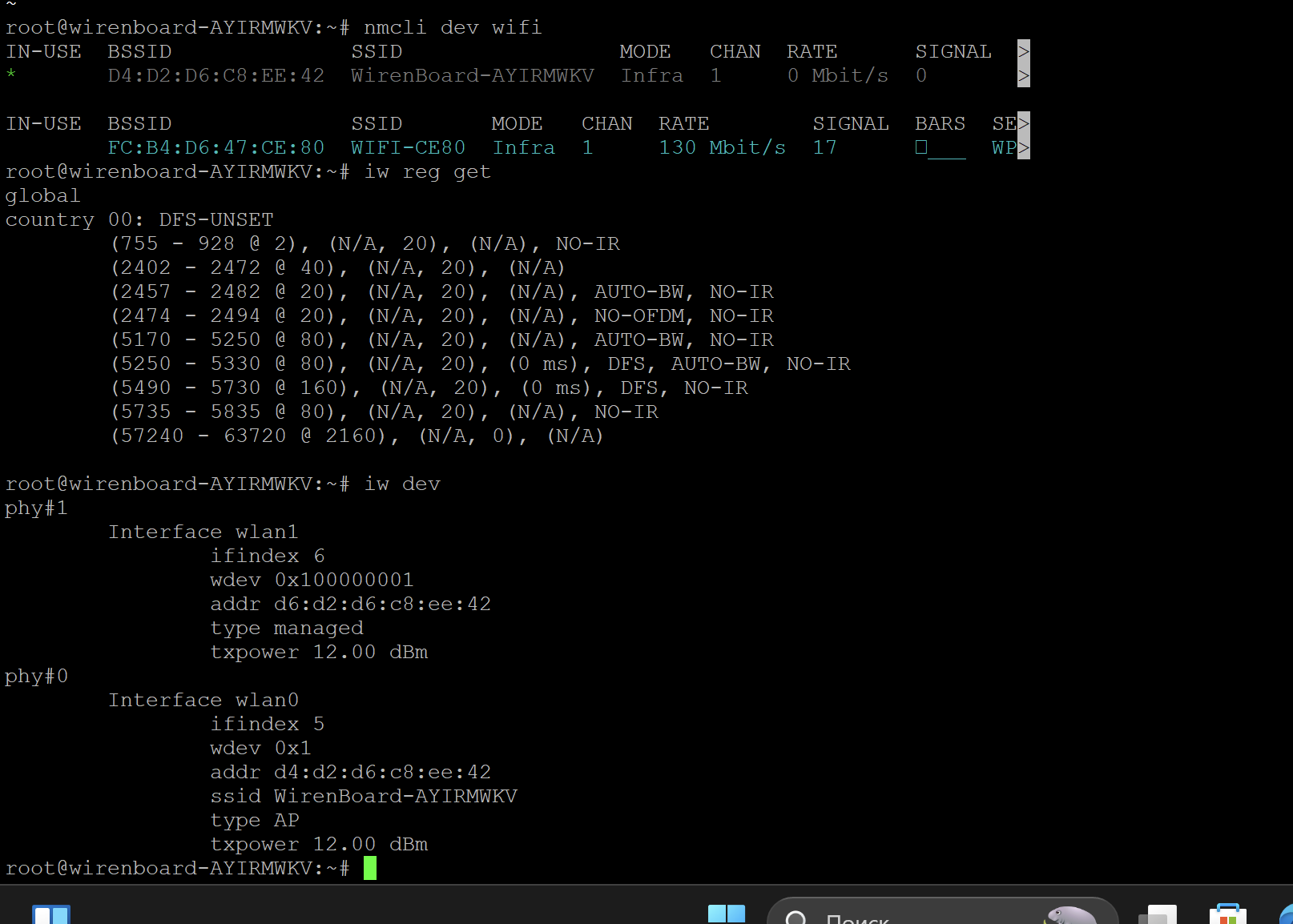Click the 'phy#0' heading
1293x924 pixels.
pyautogui.click(x=37, y=677)
